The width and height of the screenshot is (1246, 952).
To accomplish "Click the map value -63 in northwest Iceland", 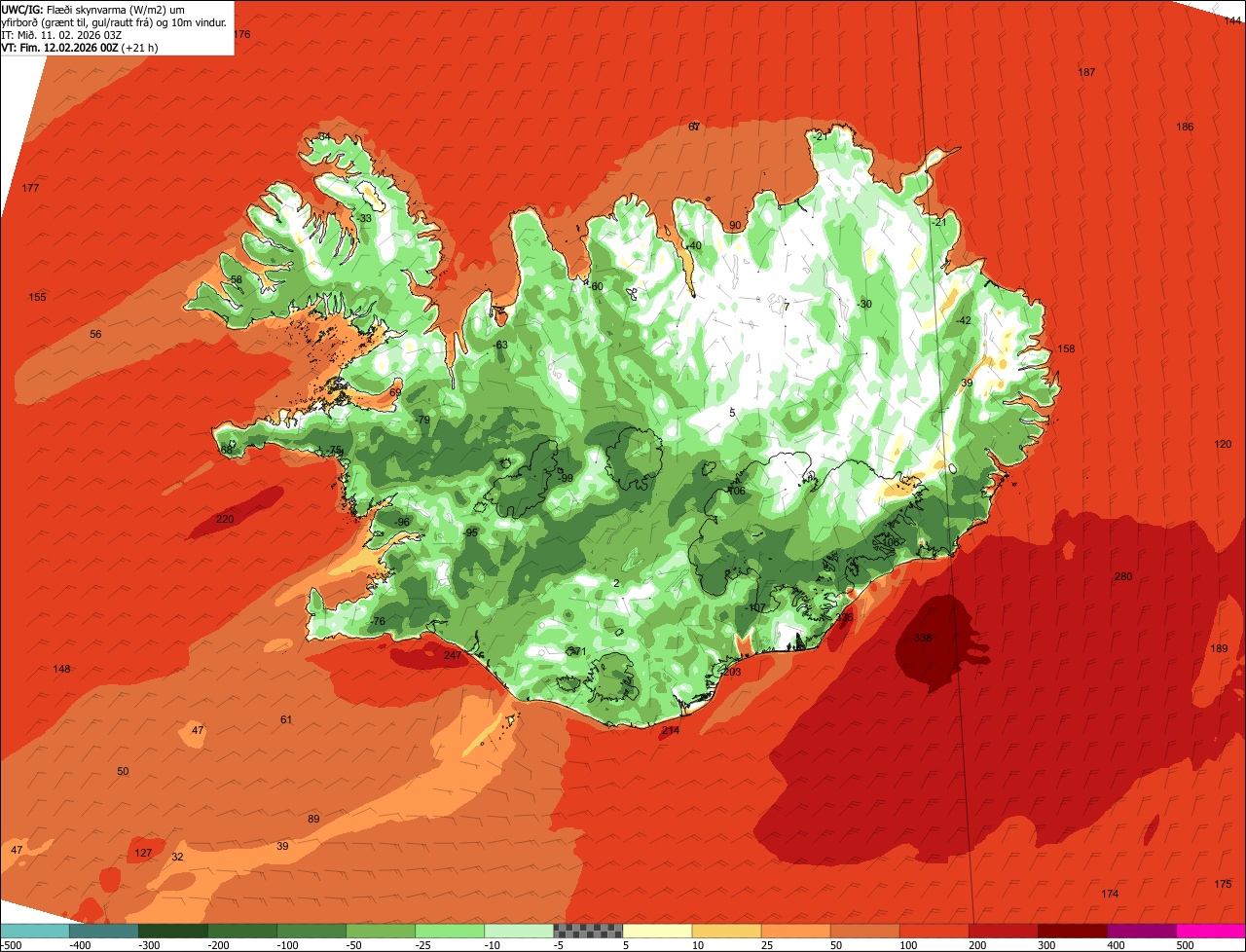I will 501,345.
